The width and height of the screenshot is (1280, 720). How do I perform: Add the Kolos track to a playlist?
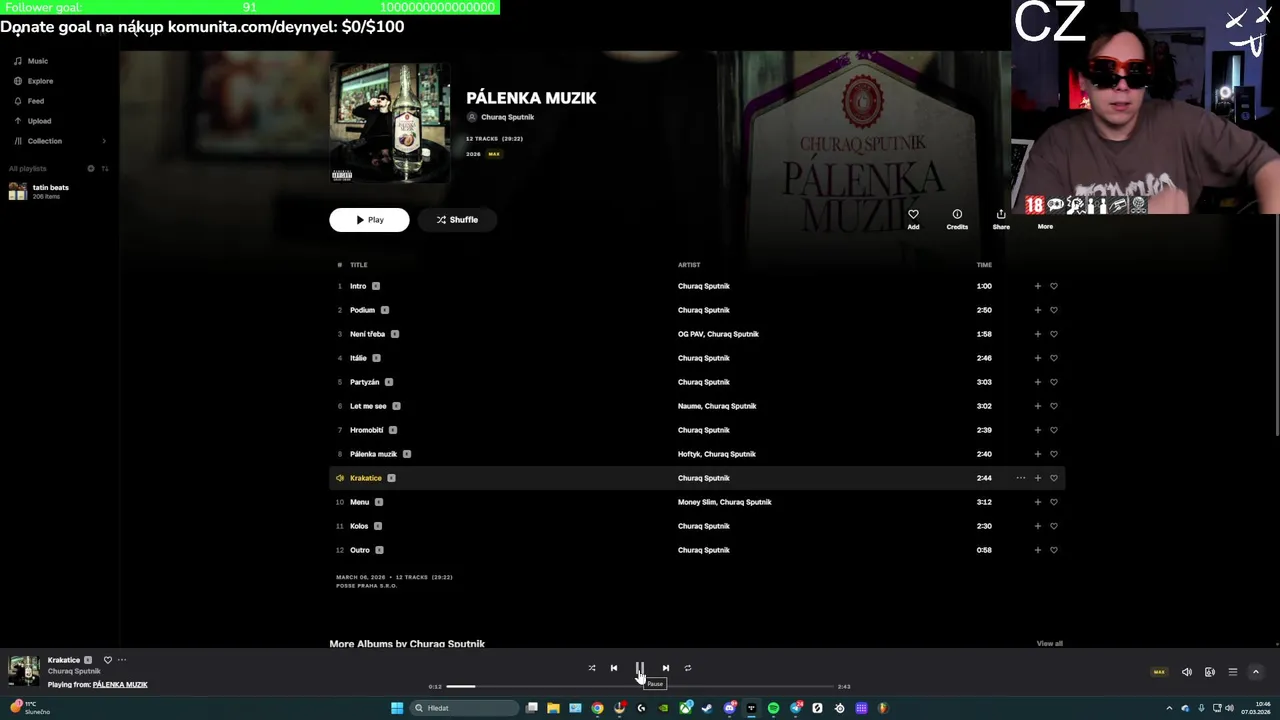tap(1037, 526)
